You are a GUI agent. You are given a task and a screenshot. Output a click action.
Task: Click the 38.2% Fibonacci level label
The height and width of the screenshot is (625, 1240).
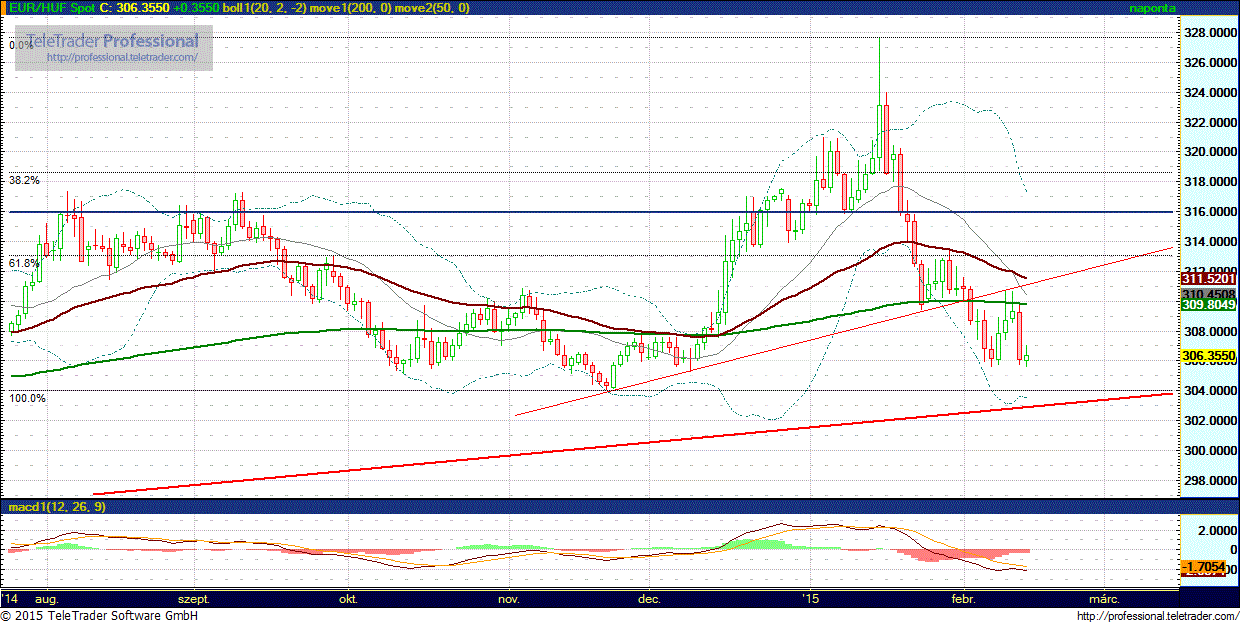coord(24,181)
